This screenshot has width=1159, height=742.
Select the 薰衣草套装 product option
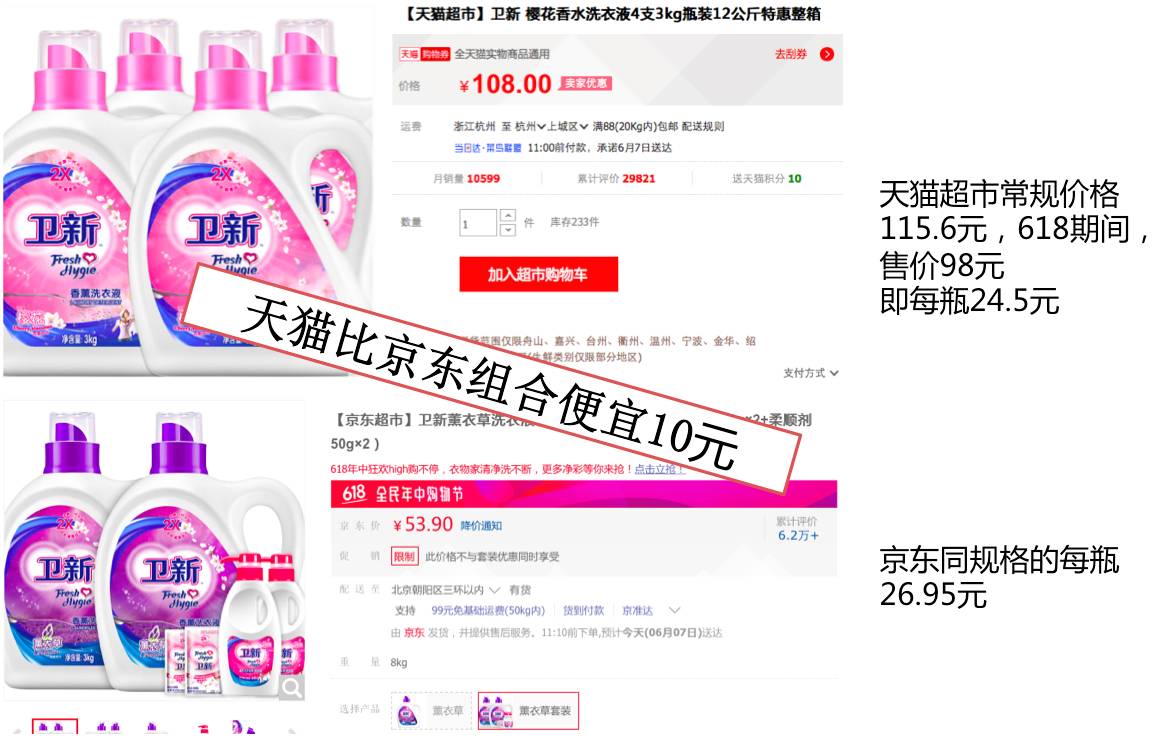point(528,711)
